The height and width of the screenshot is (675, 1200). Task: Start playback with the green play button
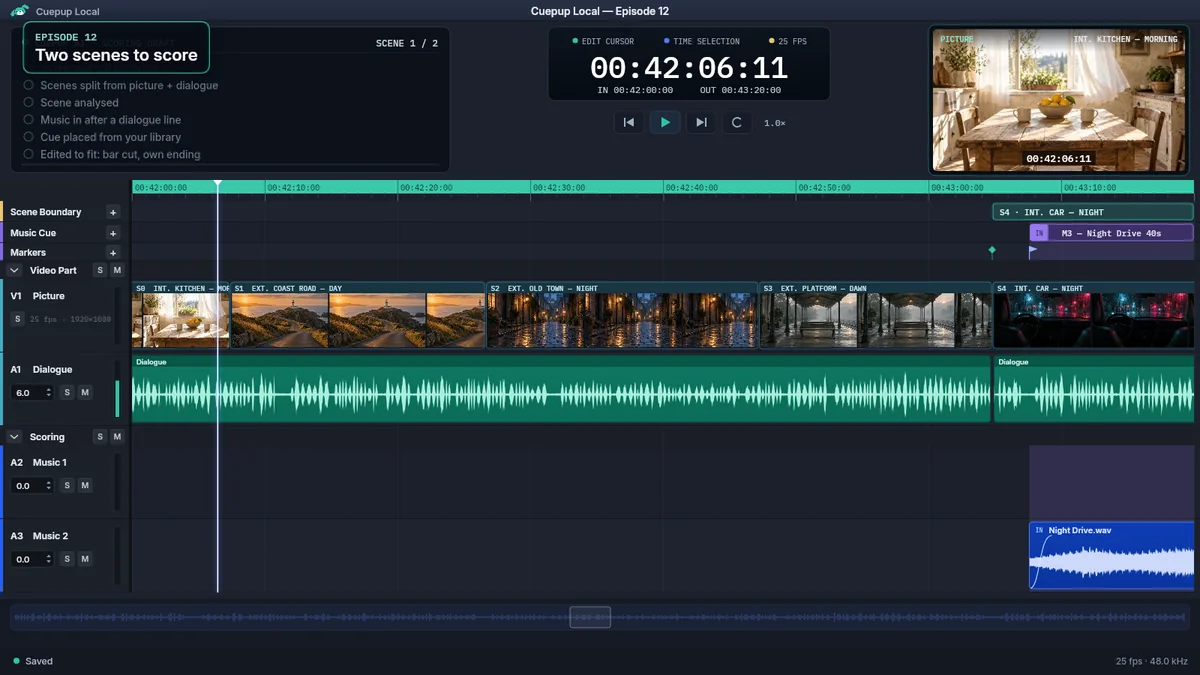[x=665, y=122]
